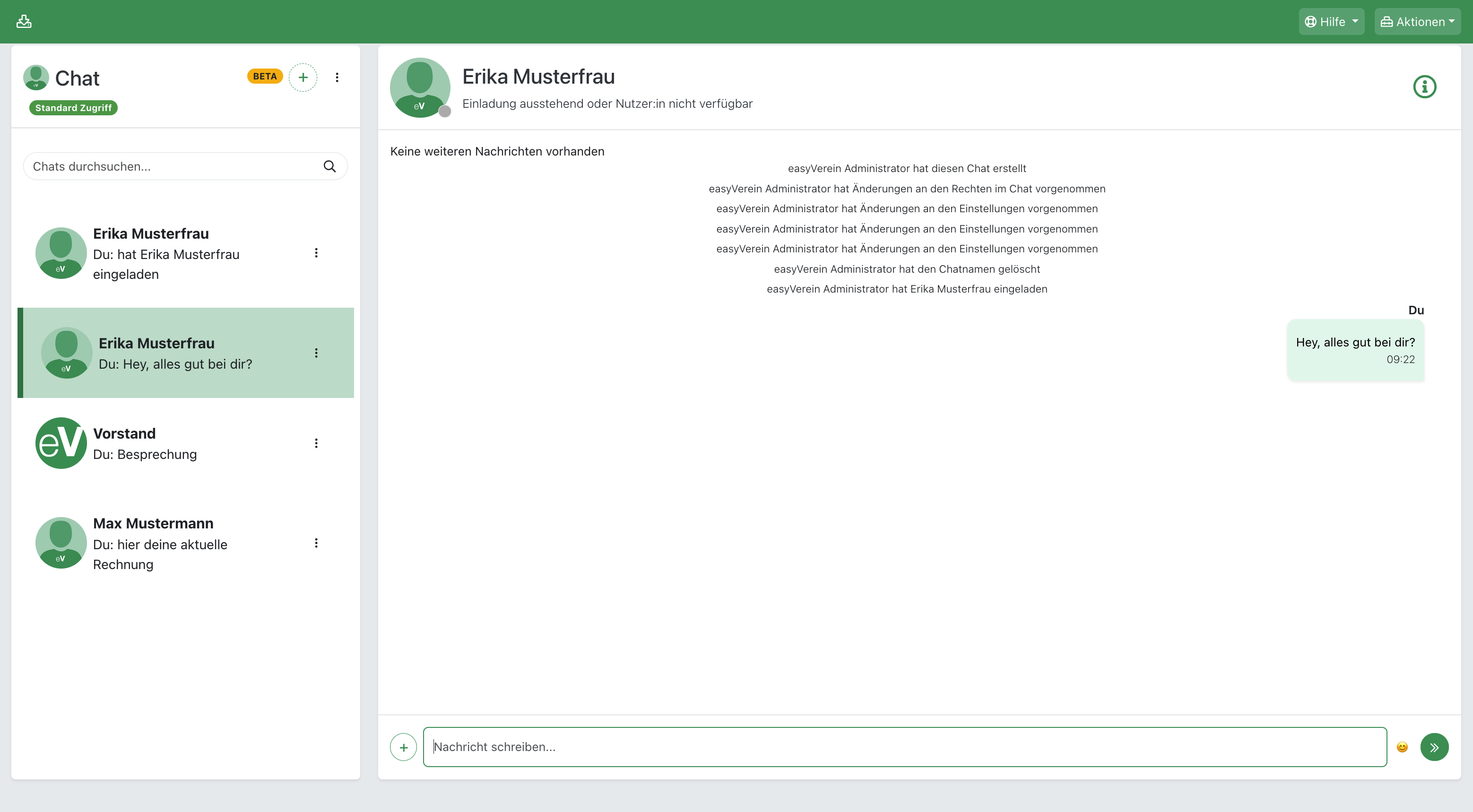
Task: Click the search magnifier icon
Action: point(329,166)
